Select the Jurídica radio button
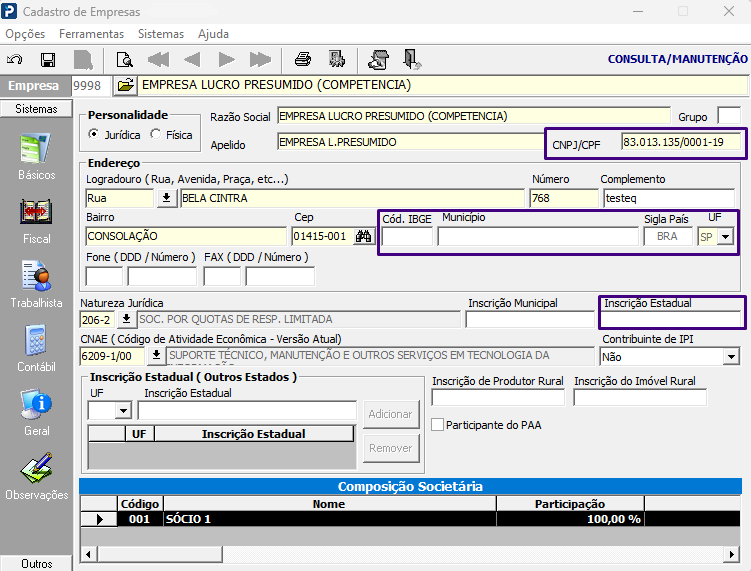 tap(93, 135)
